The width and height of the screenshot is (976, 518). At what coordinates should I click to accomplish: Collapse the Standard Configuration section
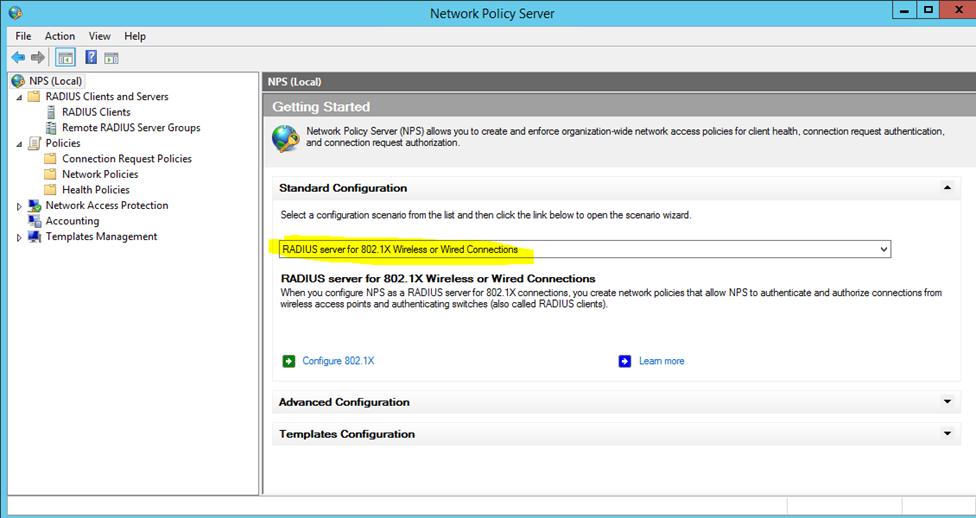pos(946,188)
